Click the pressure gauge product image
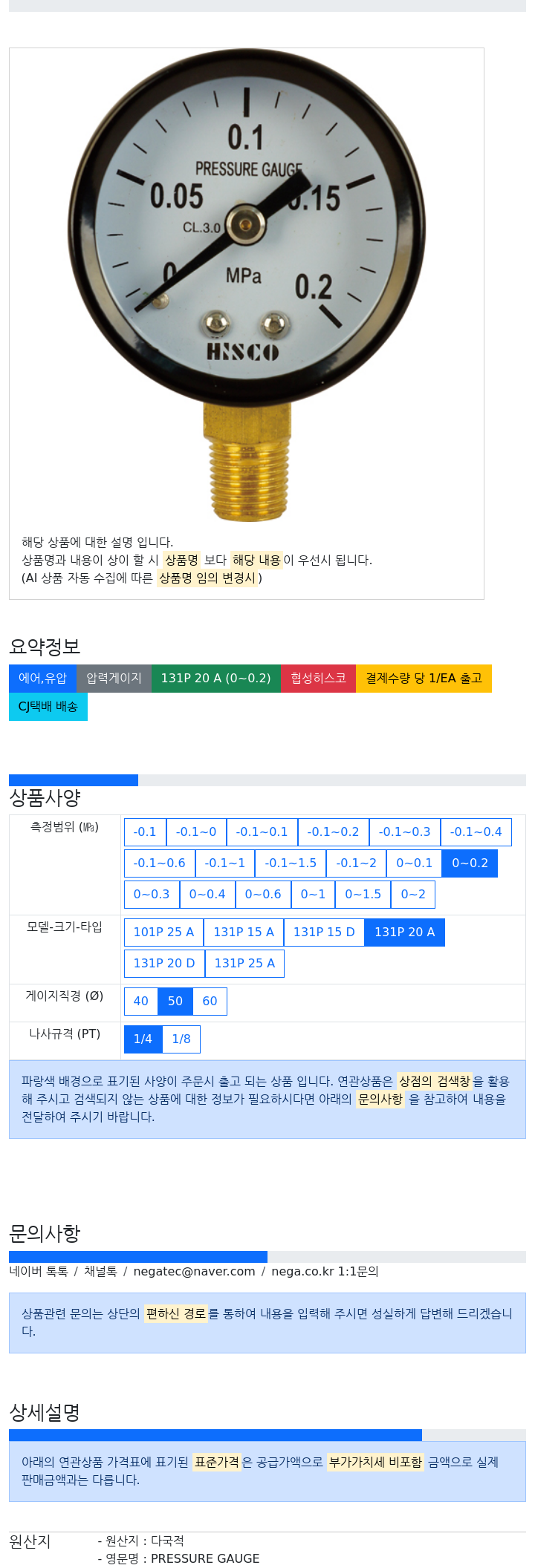Image resolution: width=535 pixels, height=1568 pixels. pos(247,284)
